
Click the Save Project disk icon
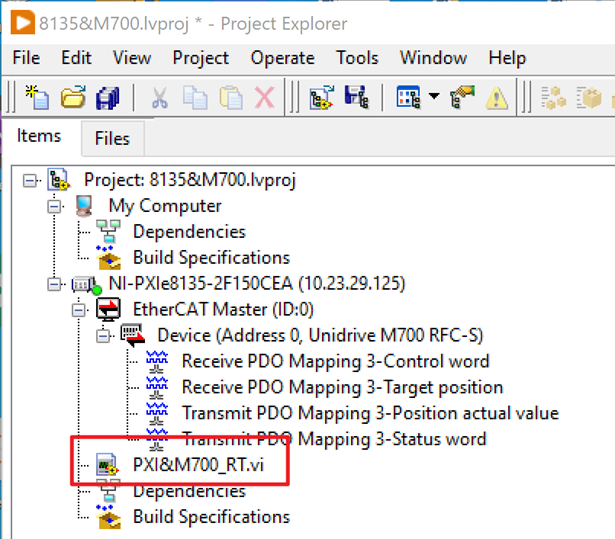tap(357, 97)
